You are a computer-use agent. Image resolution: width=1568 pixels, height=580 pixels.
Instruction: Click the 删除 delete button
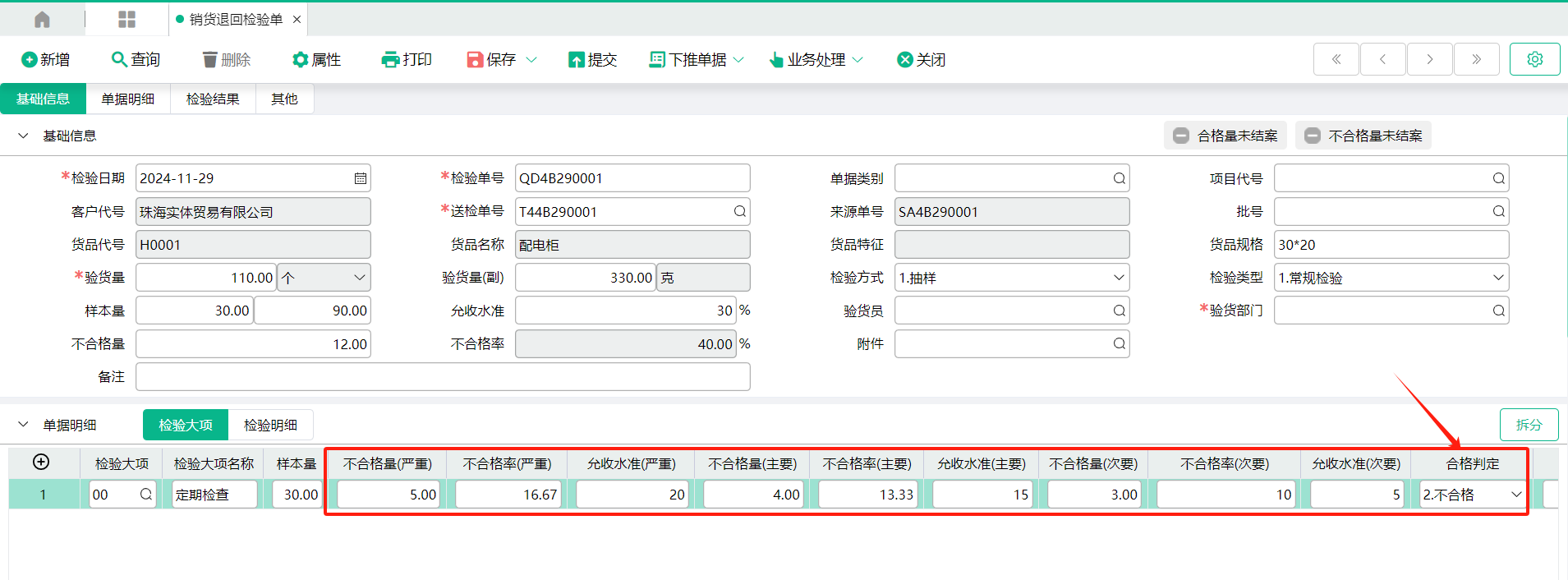point(227,60)
